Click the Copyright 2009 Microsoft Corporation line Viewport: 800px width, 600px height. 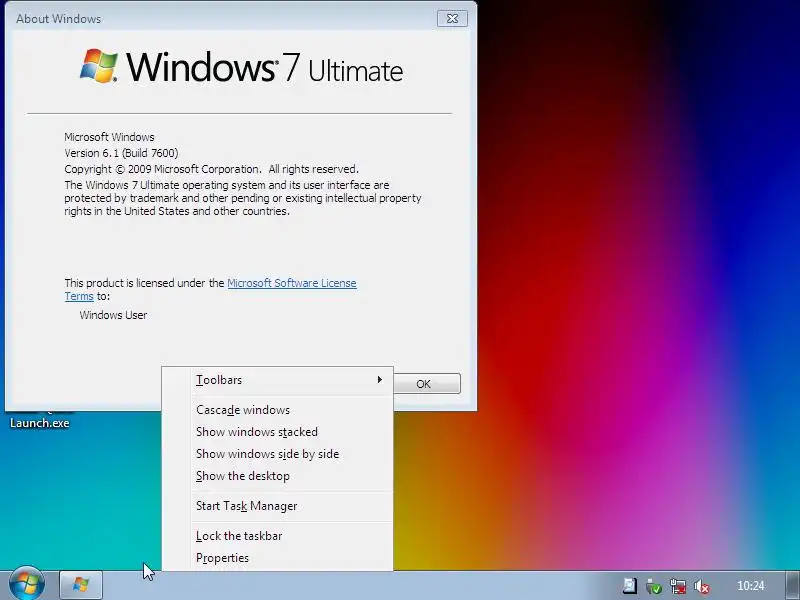pos(211,169)
